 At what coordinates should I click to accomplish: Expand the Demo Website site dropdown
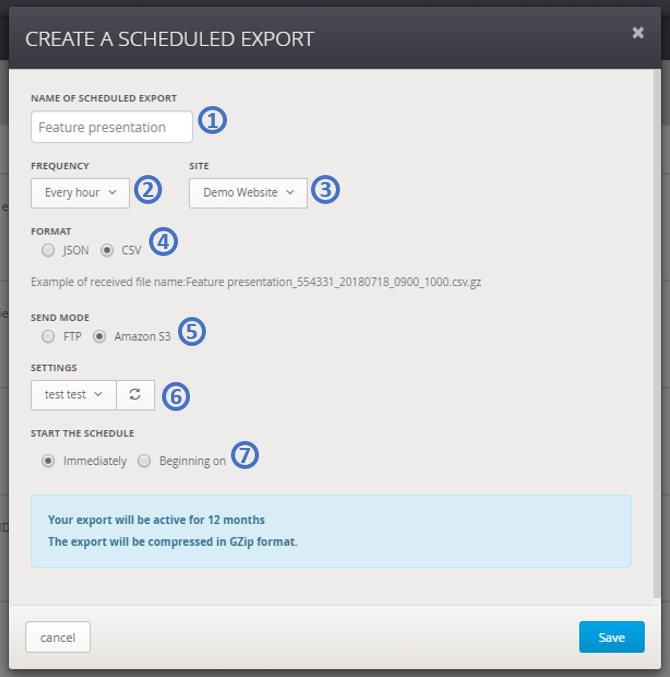(x=248, y=192)
